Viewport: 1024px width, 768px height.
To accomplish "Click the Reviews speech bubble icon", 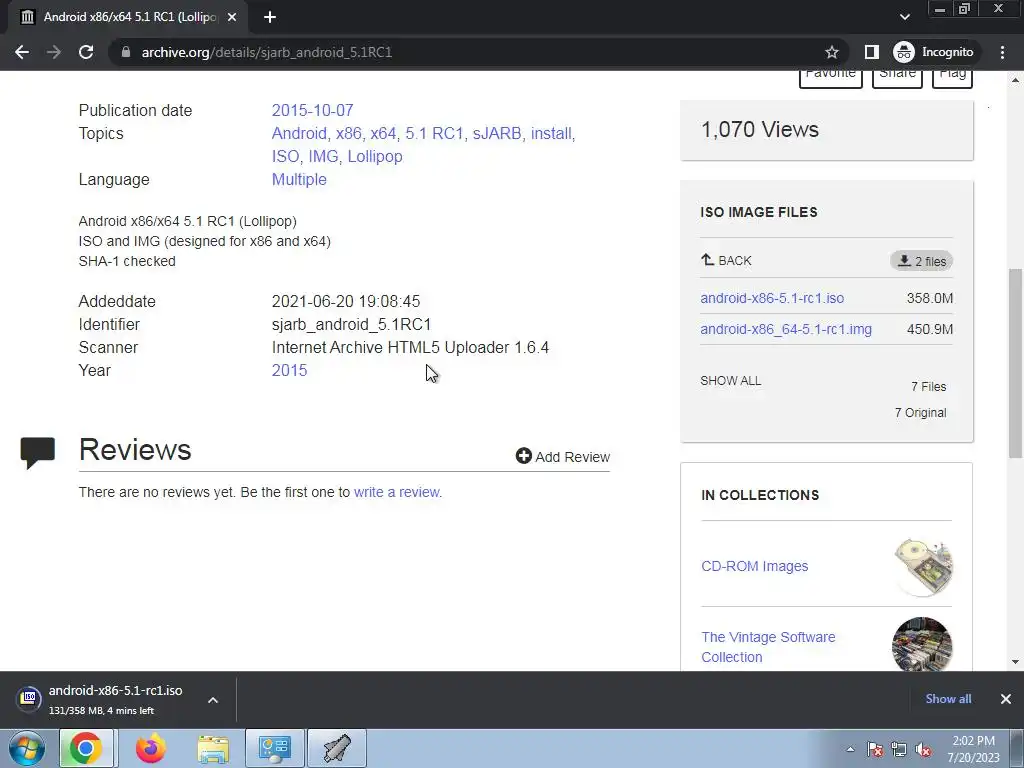I will tap(38, 453).
